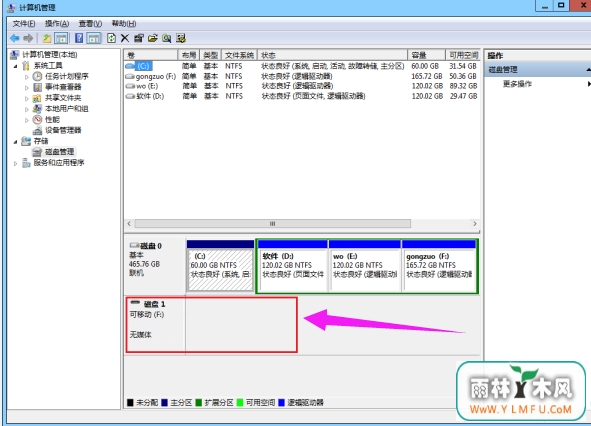Select 磁盘管理 in the storage tree

(x=59, y=152)
